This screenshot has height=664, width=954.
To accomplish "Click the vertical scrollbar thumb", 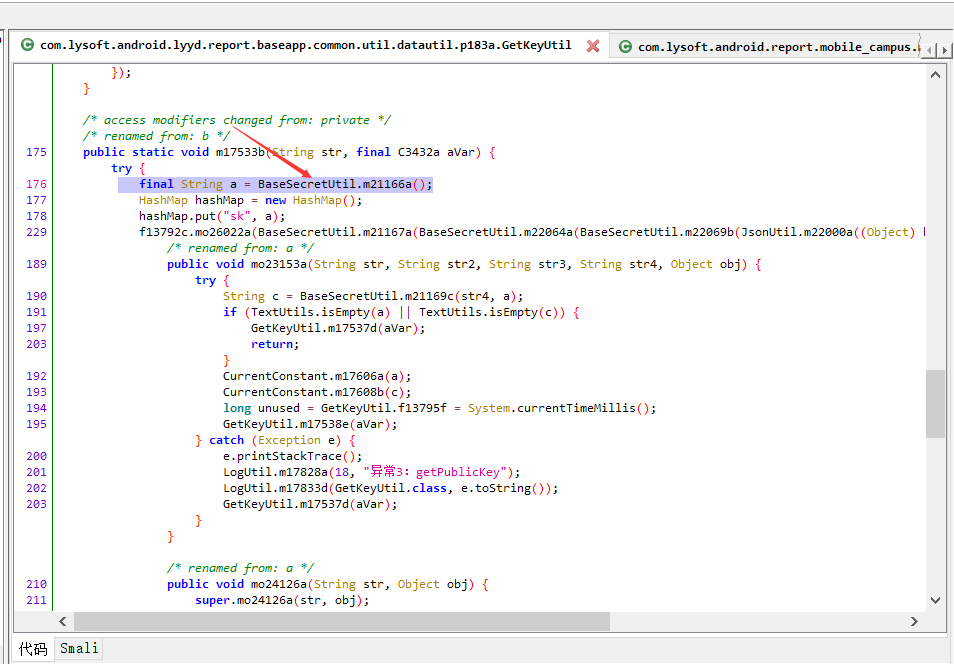I will [935, 404].
